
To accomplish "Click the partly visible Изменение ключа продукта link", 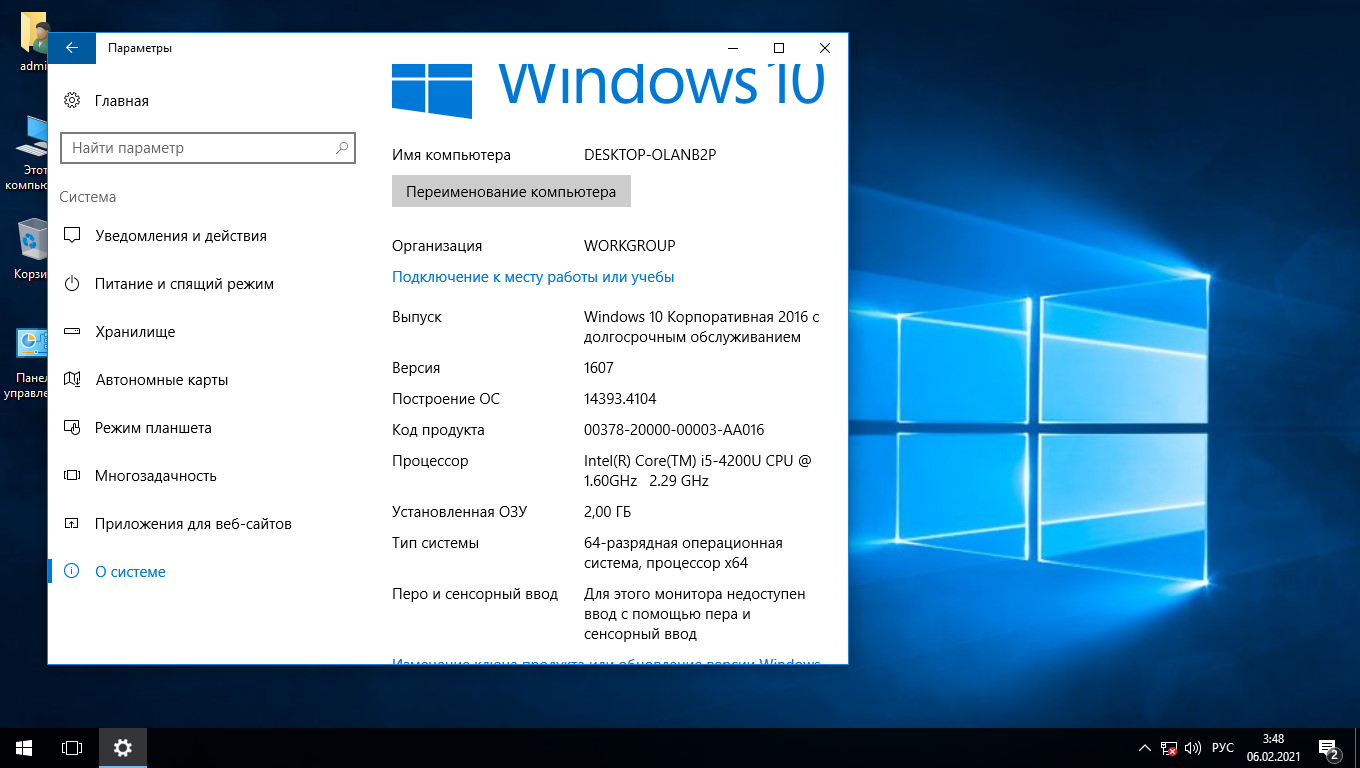I will 606,661.
